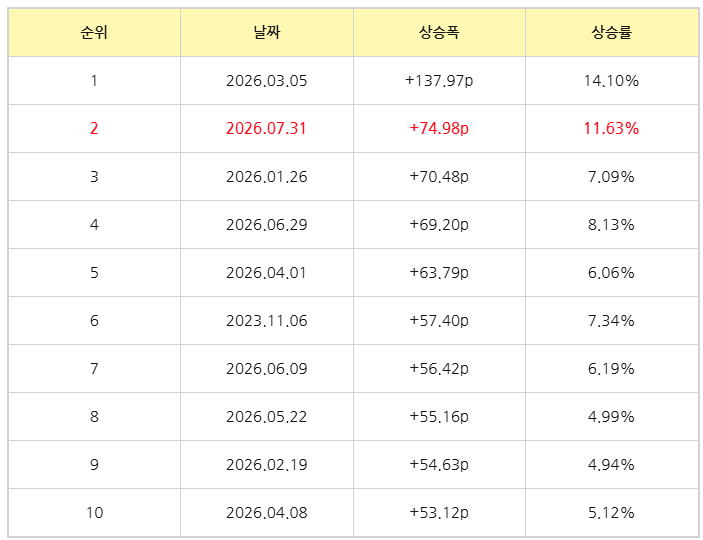Select the date 2026.01.26 cell
Viewport: 703px width, 540px height.
click(267, 177)
